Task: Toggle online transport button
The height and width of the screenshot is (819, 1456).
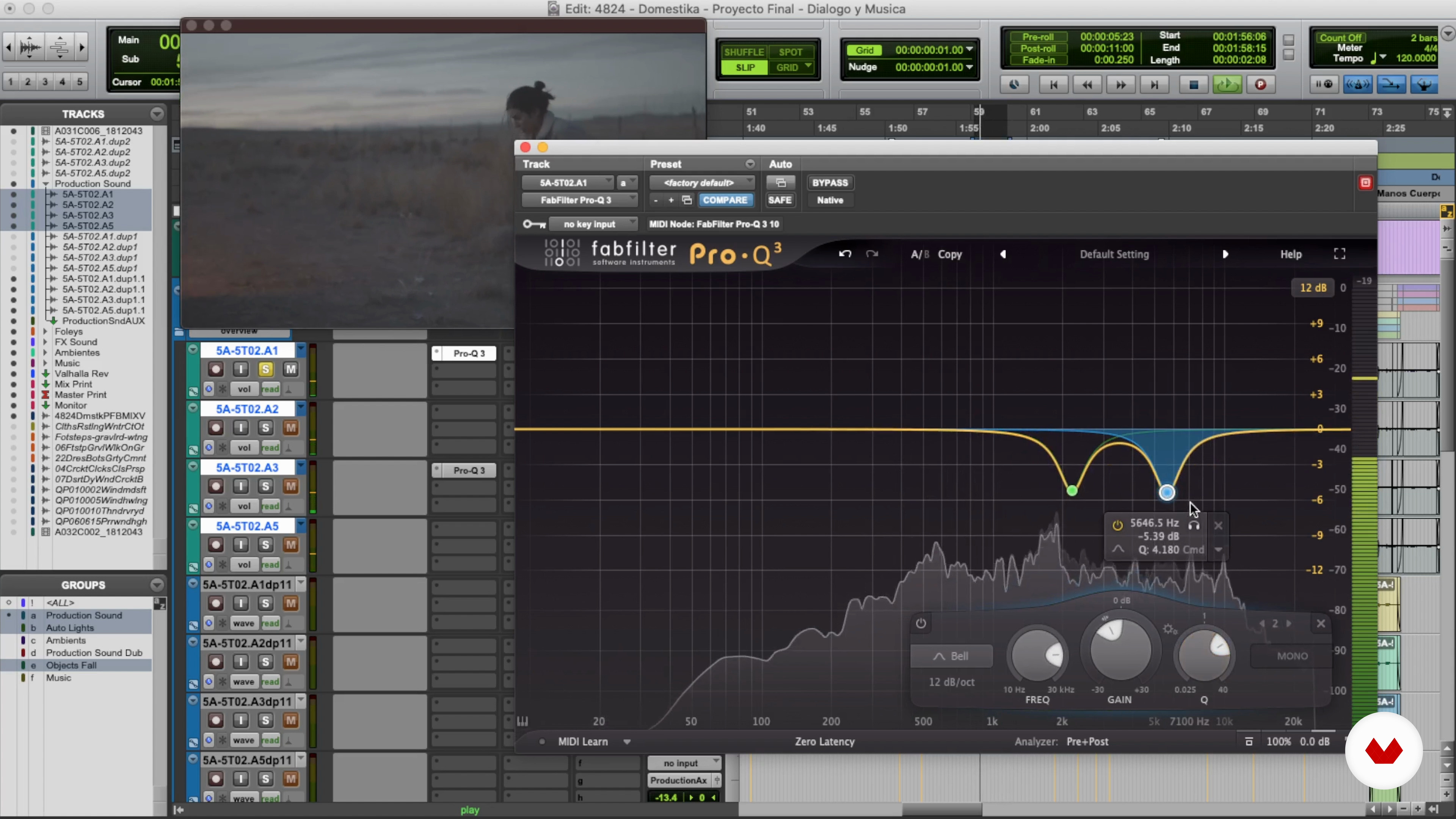Action: [1015, 85]
